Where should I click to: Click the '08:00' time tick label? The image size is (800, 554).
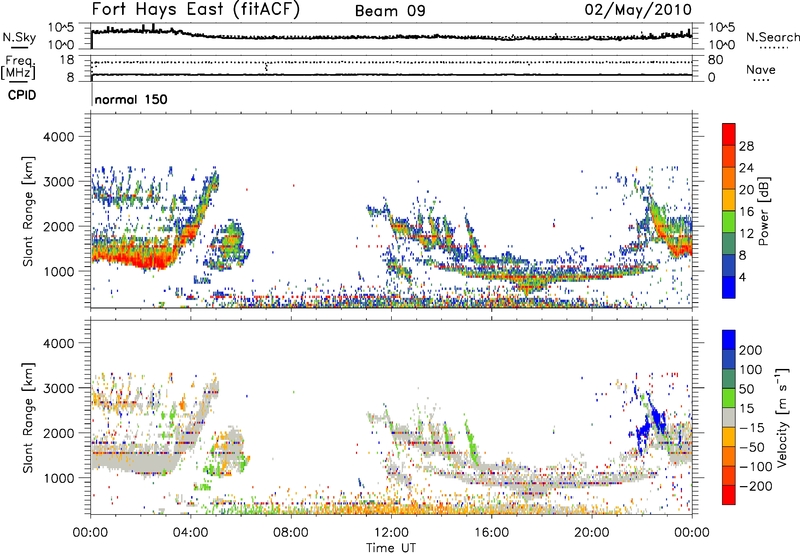(291, 533)
